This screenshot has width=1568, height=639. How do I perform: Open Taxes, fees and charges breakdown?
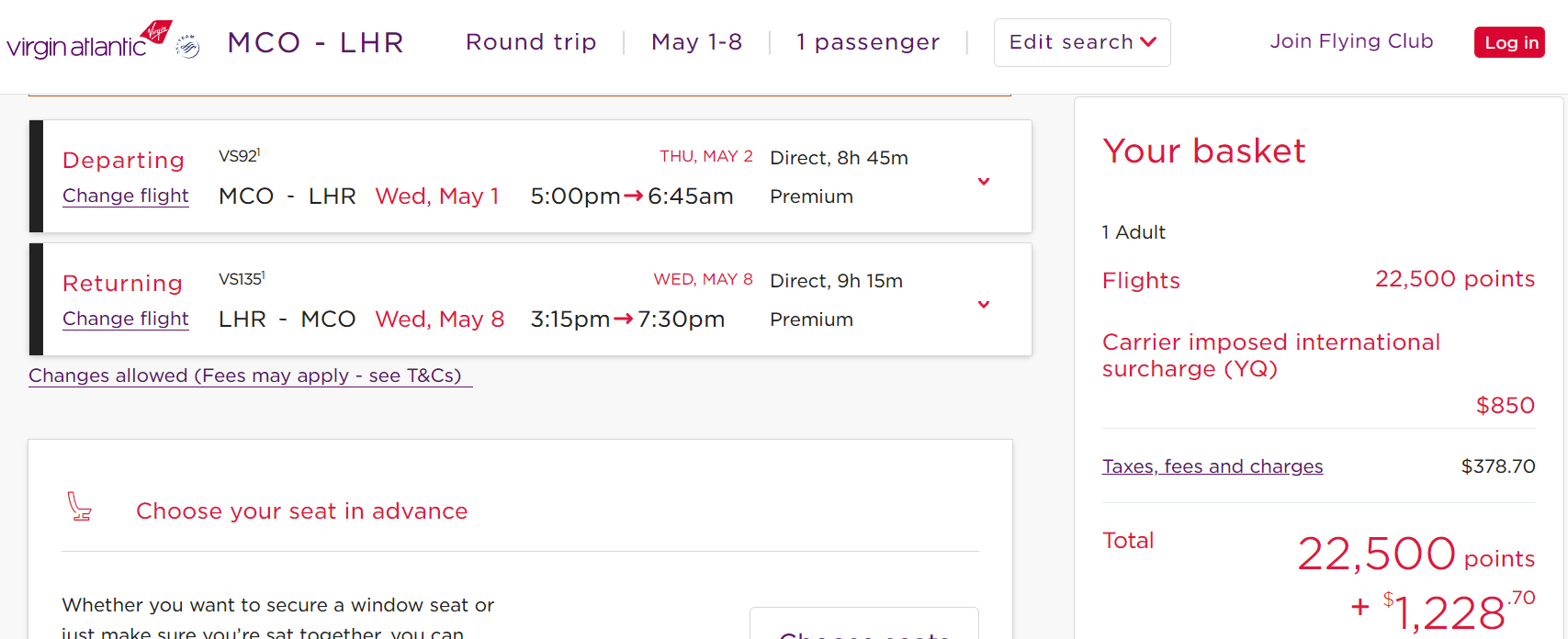(x=1213, y=466)
